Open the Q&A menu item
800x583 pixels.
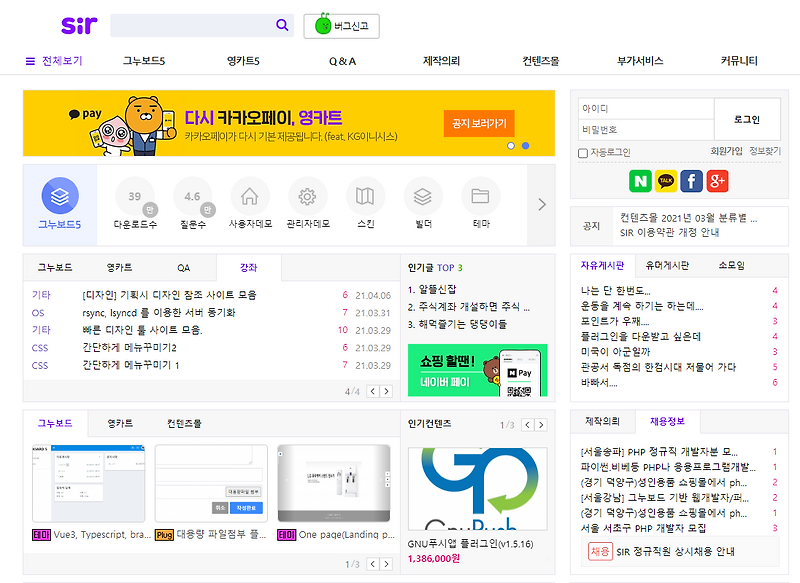pyautogui.click(x=342, y=60)
